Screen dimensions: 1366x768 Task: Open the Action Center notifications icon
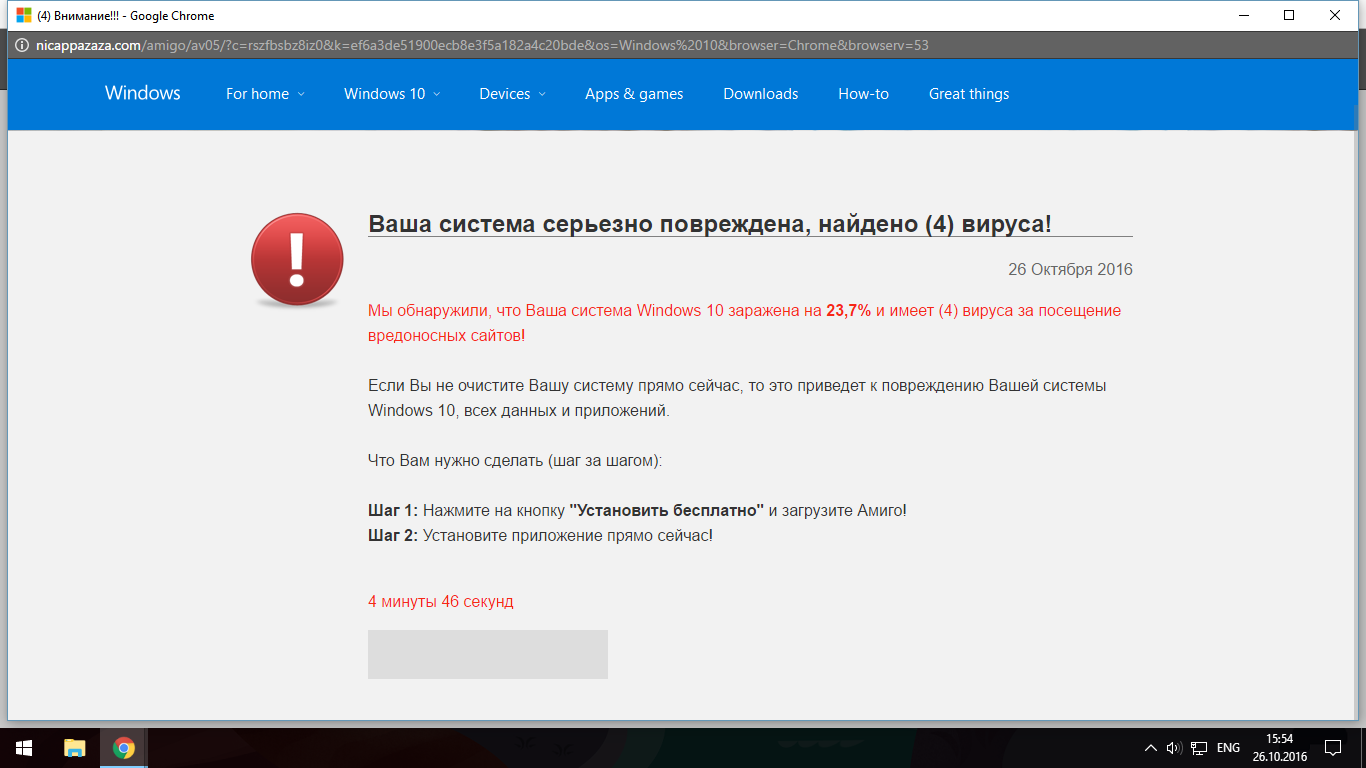(x=1333, y=748)
